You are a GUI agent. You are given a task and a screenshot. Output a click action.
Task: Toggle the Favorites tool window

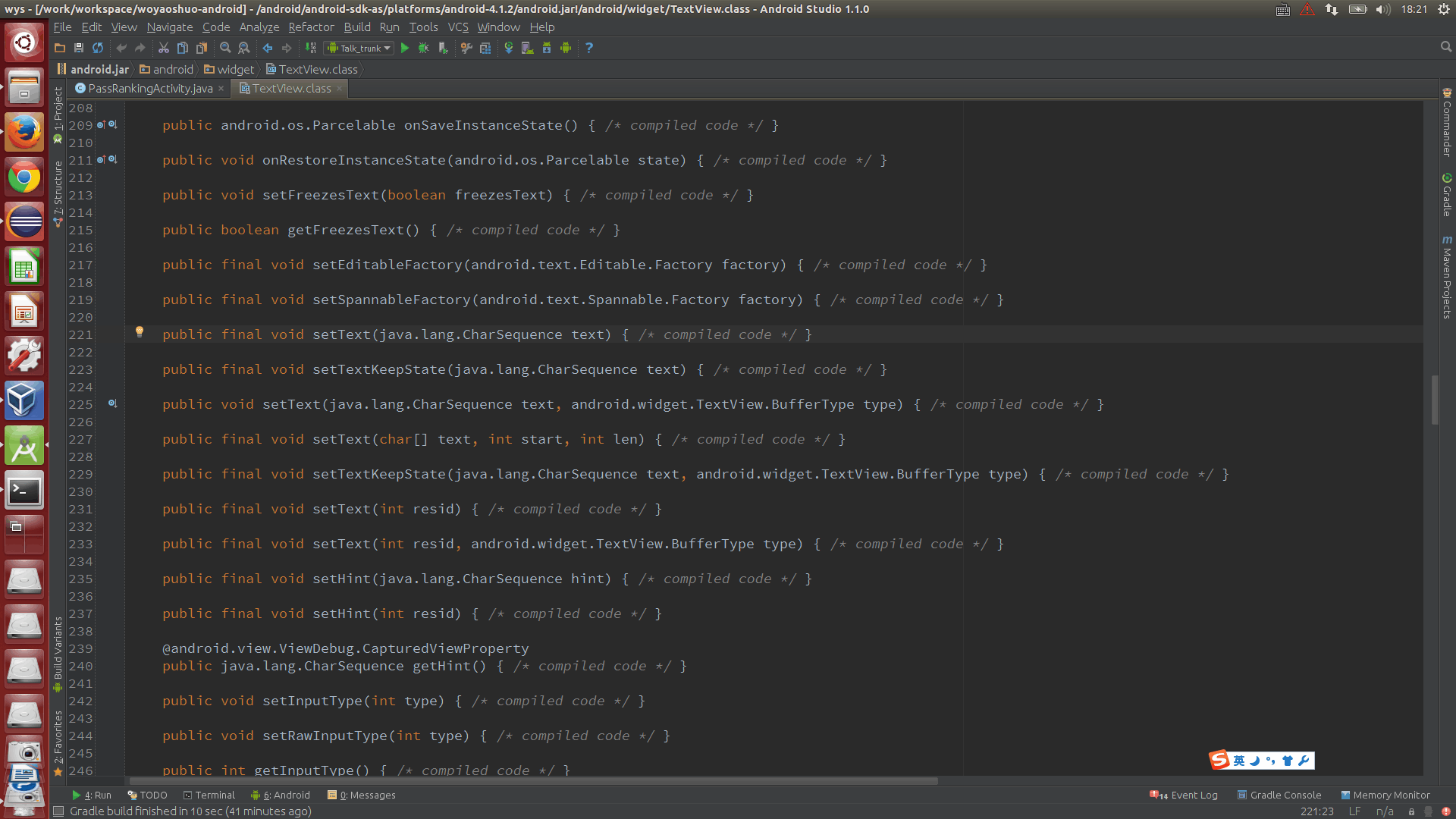pyautogui.click(x=58, y=743)
